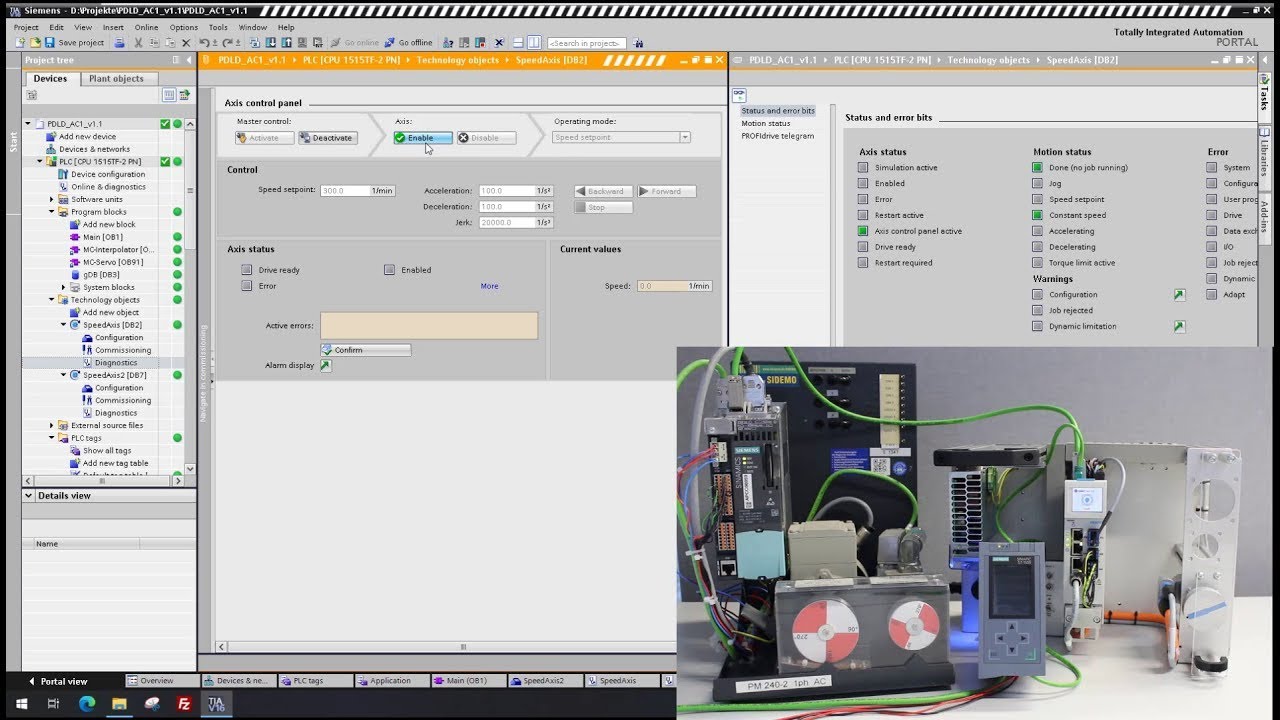The height and width of the screenshot is (720, 1280).
Task: Open the Windows Start menu
Action: (x=21, y=704)
